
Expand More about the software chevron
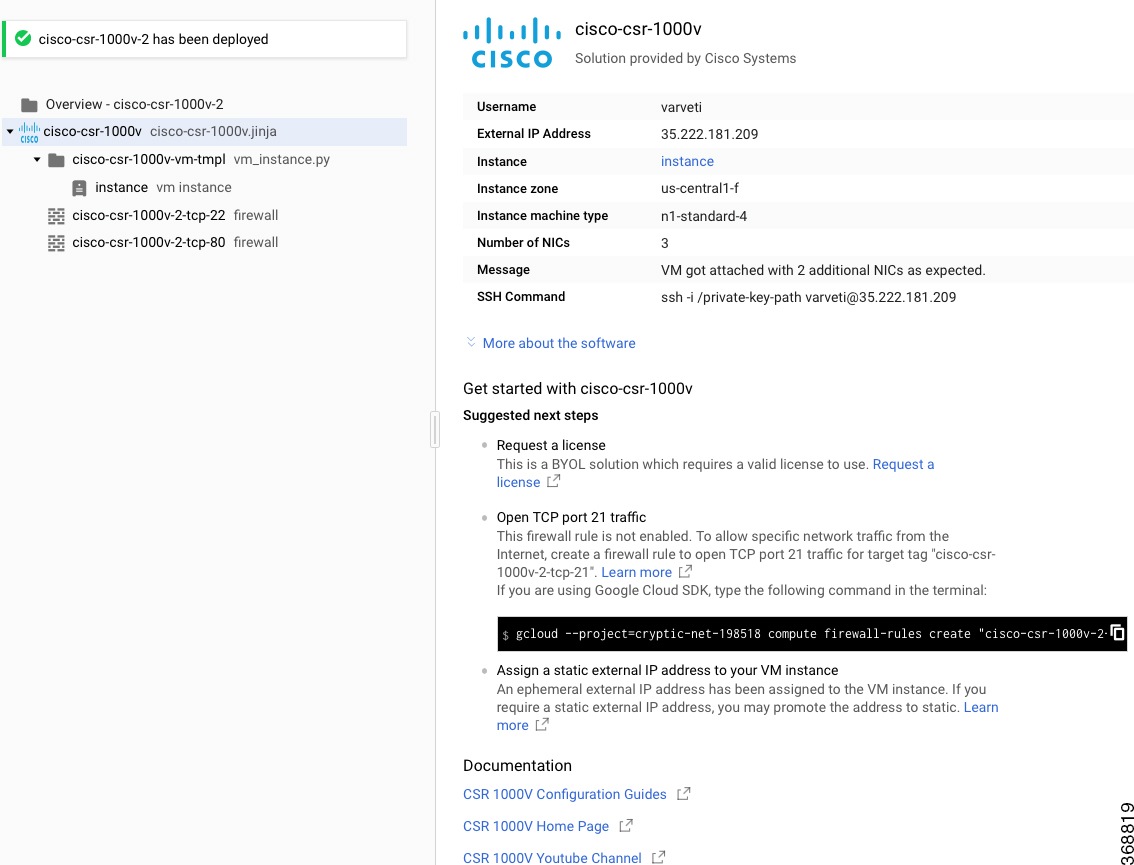tap(471, 342)
